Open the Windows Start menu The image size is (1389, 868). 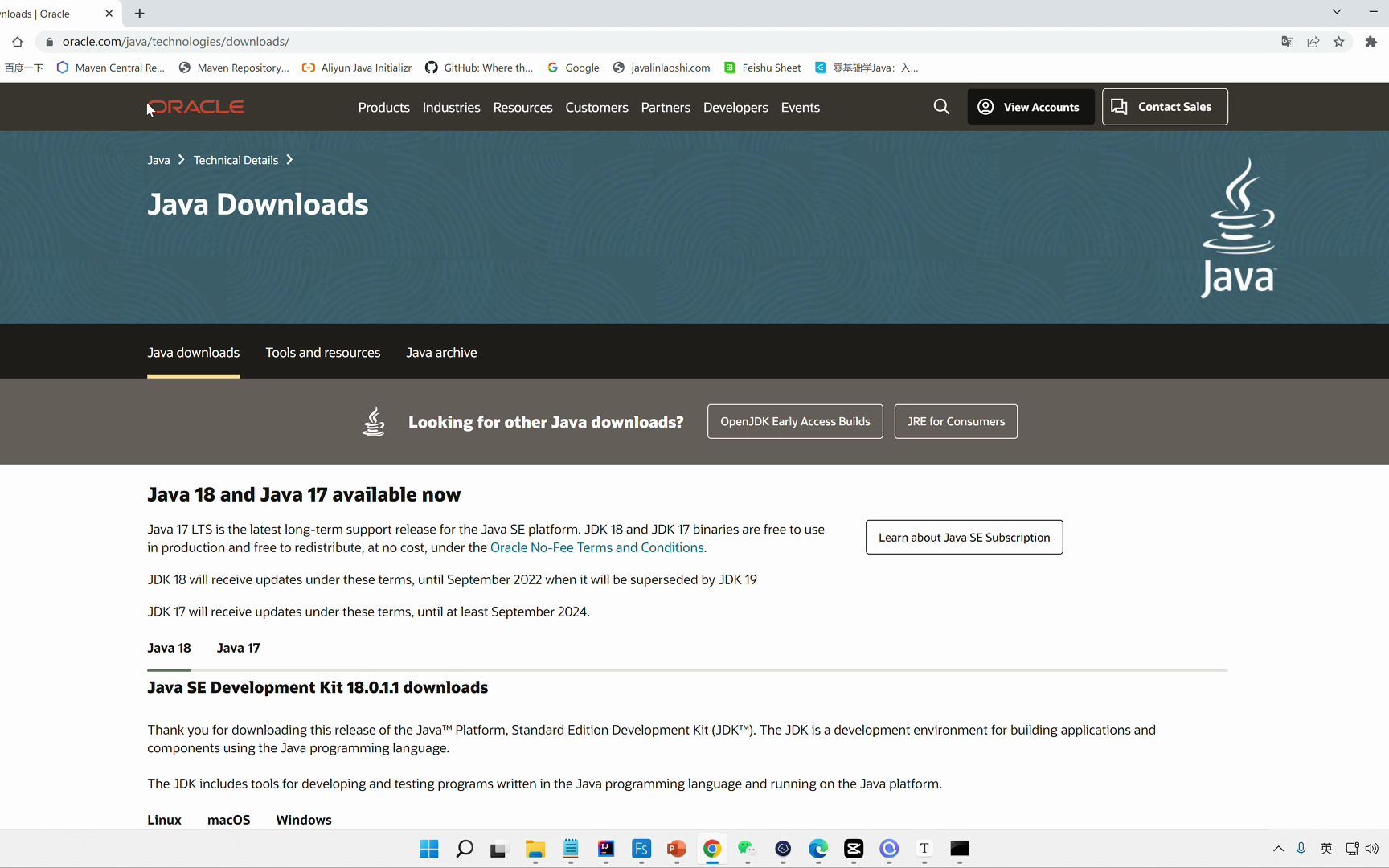pyautogui.click(x=429, y=849)
